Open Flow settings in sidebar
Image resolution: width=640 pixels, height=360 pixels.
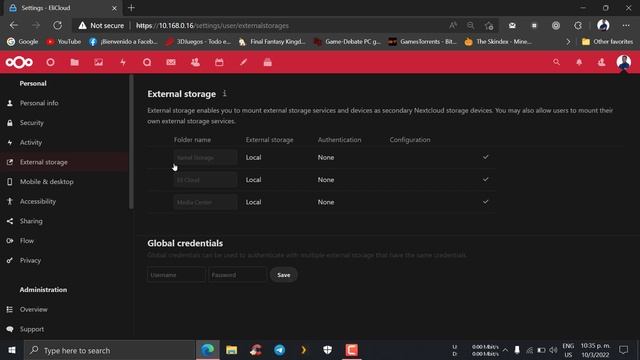(x=27, y=240)
